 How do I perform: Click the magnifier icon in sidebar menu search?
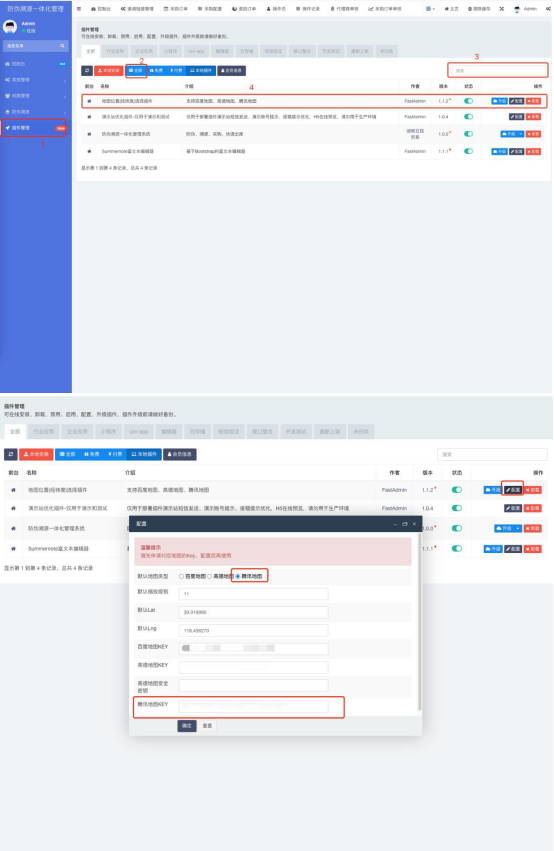tap(62, 46)
